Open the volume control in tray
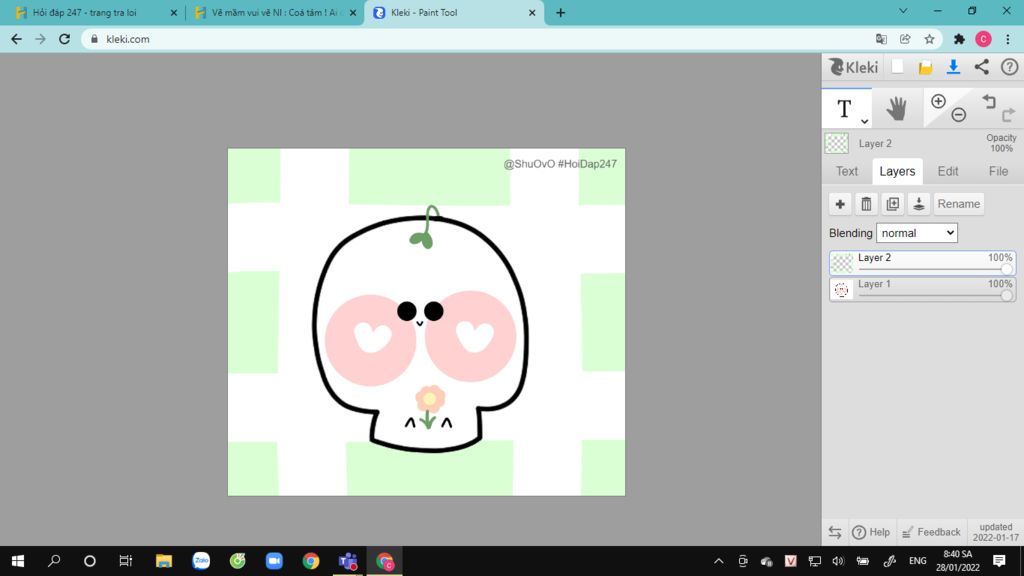The height and width of the screenshot is (576, 1024). click(839, 561)
